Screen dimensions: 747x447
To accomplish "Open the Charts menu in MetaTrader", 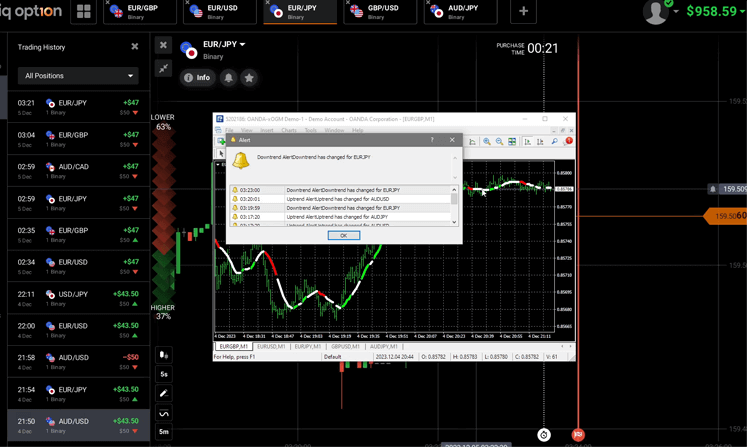I will click(289, 130).
